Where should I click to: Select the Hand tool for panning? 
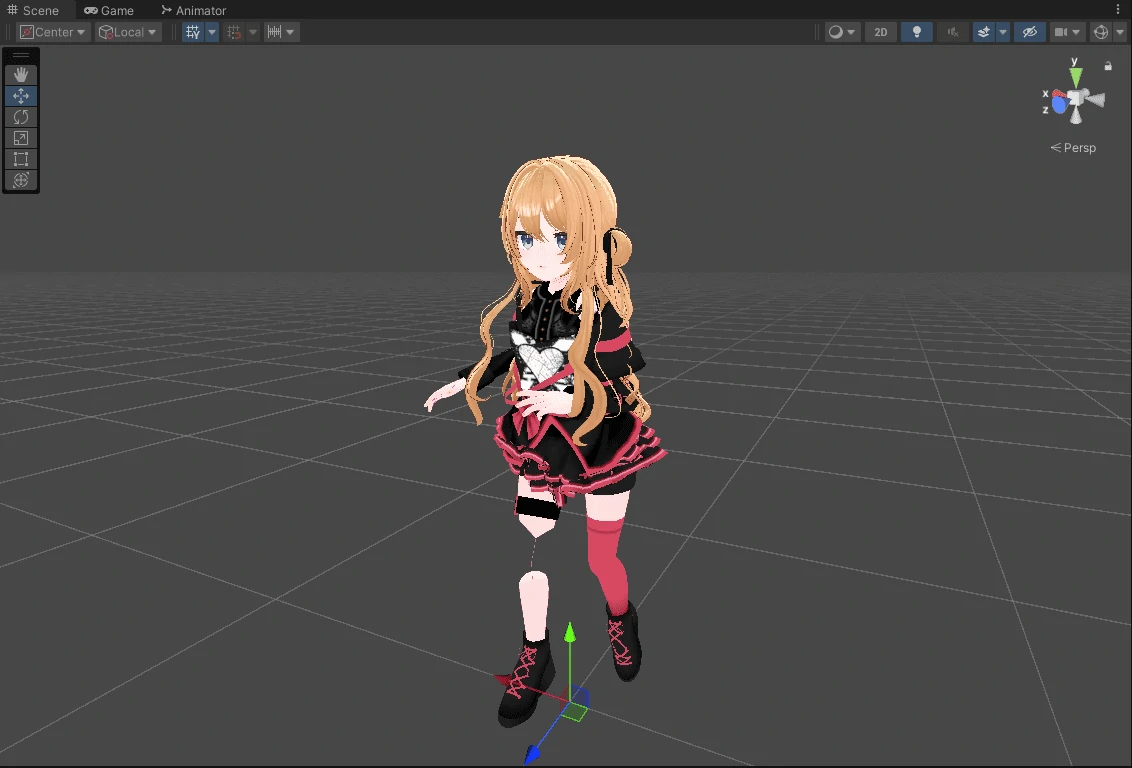pyautogui.click(x=20, y=74)
